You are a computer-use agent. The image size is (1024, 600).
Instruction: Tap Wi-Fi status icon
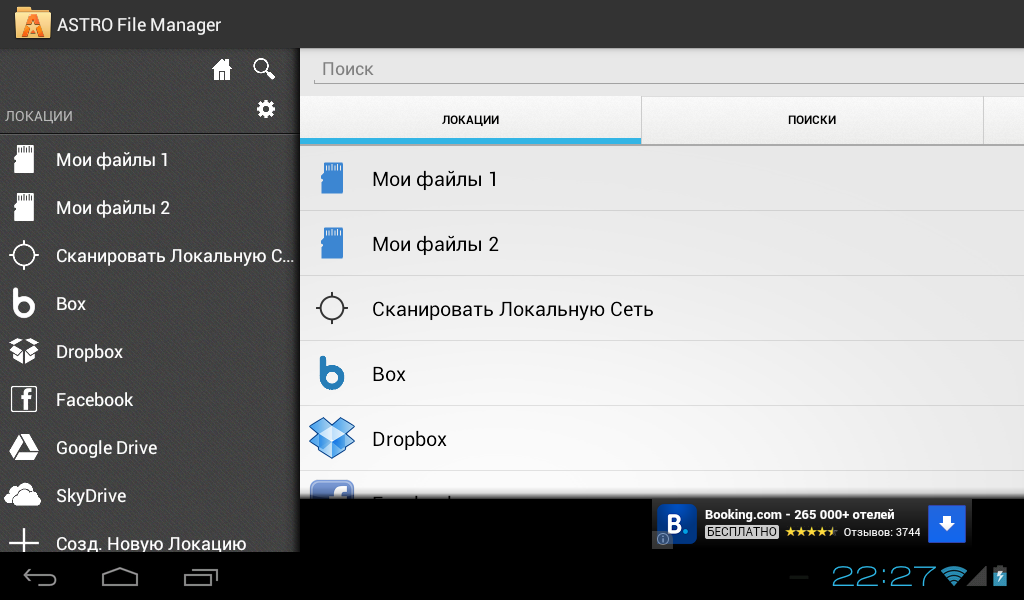tap(953, 576)
